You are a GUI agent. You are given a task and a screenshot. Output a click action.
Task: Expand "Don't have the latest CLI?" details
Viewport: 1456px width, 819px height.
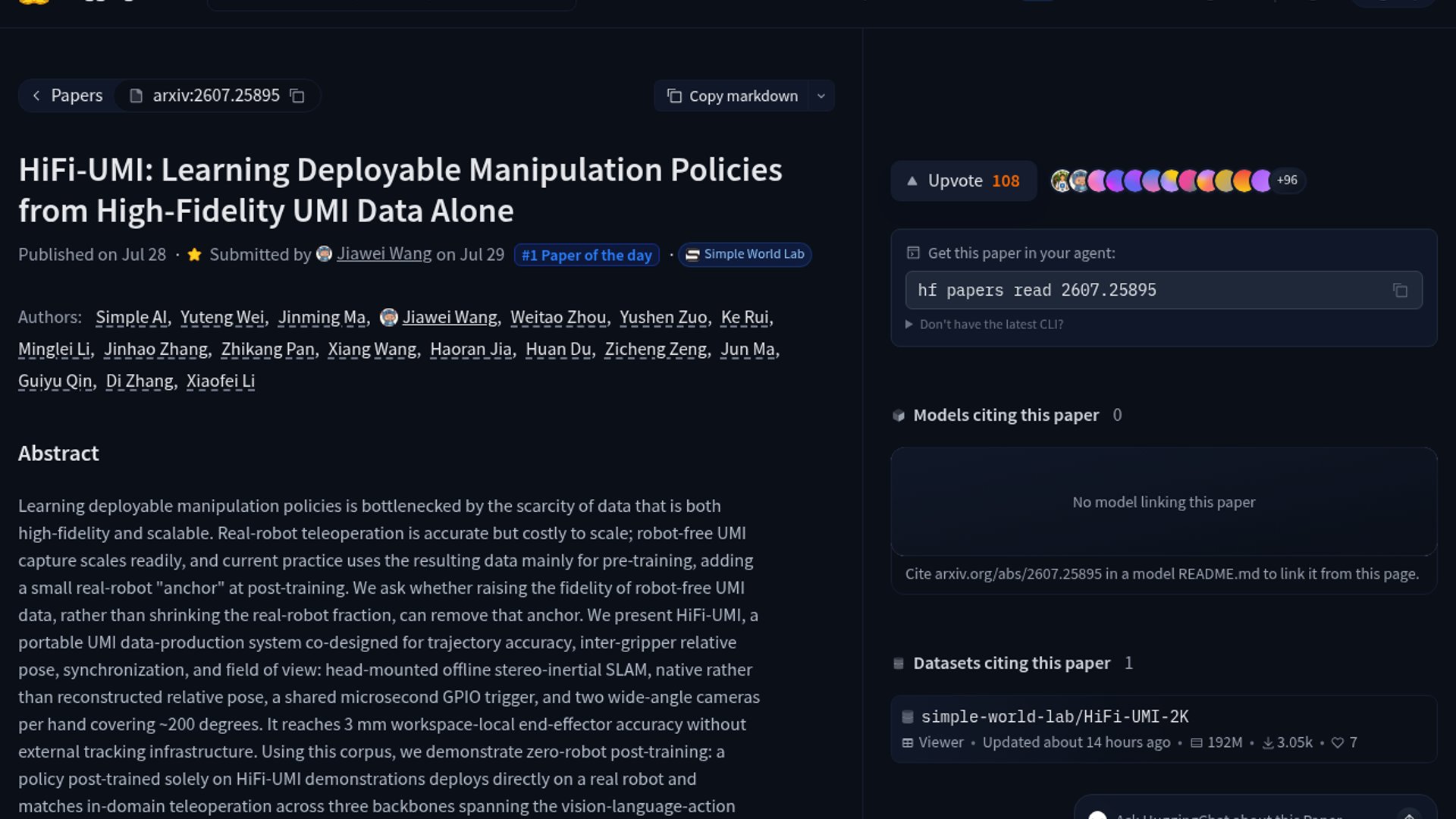[x=985, y=325]
